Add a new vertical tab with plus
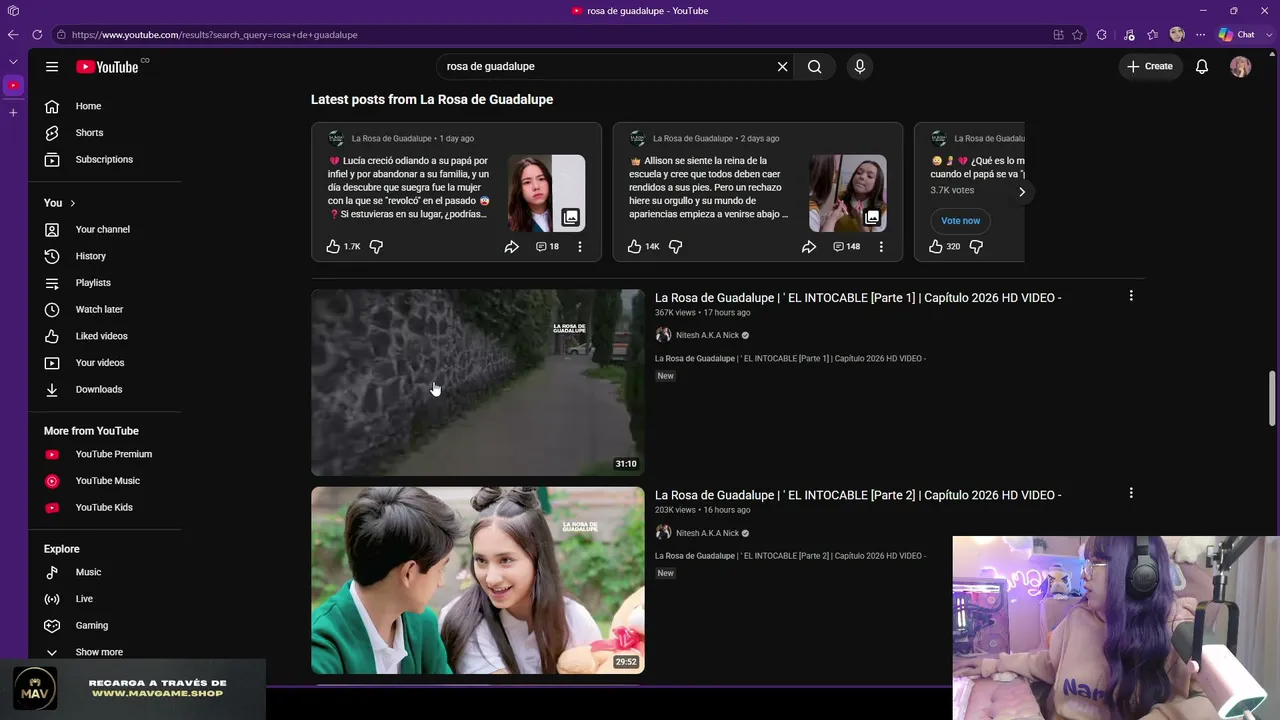Image resolution: width=1280 pixels, height=720 pixels. pos(13,113)
